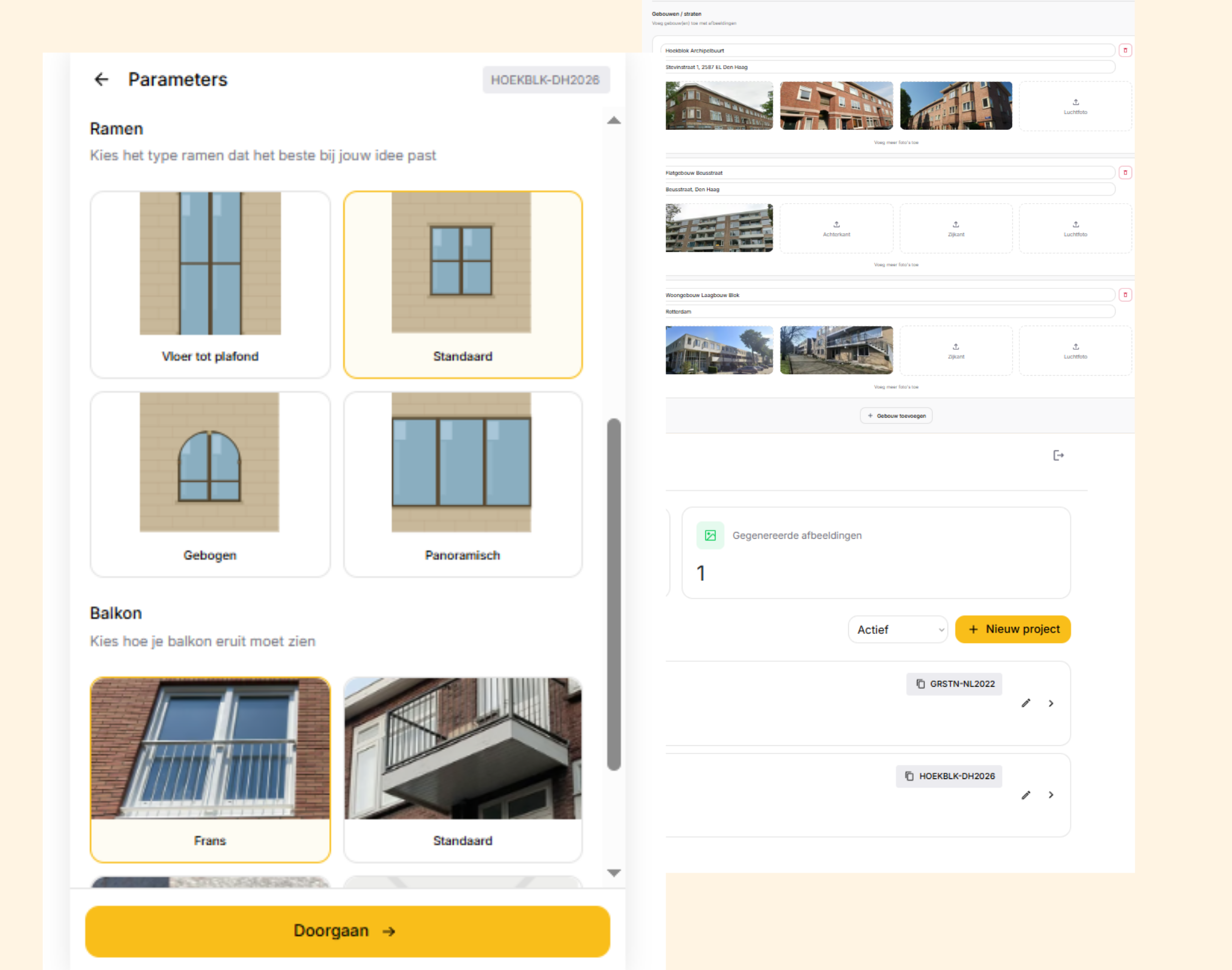Image resolution: width=1232 pixels, height=970 pixels.
Task: Open the Actief status dropdown
Action: pyautogui.click(x=897, y=630)
